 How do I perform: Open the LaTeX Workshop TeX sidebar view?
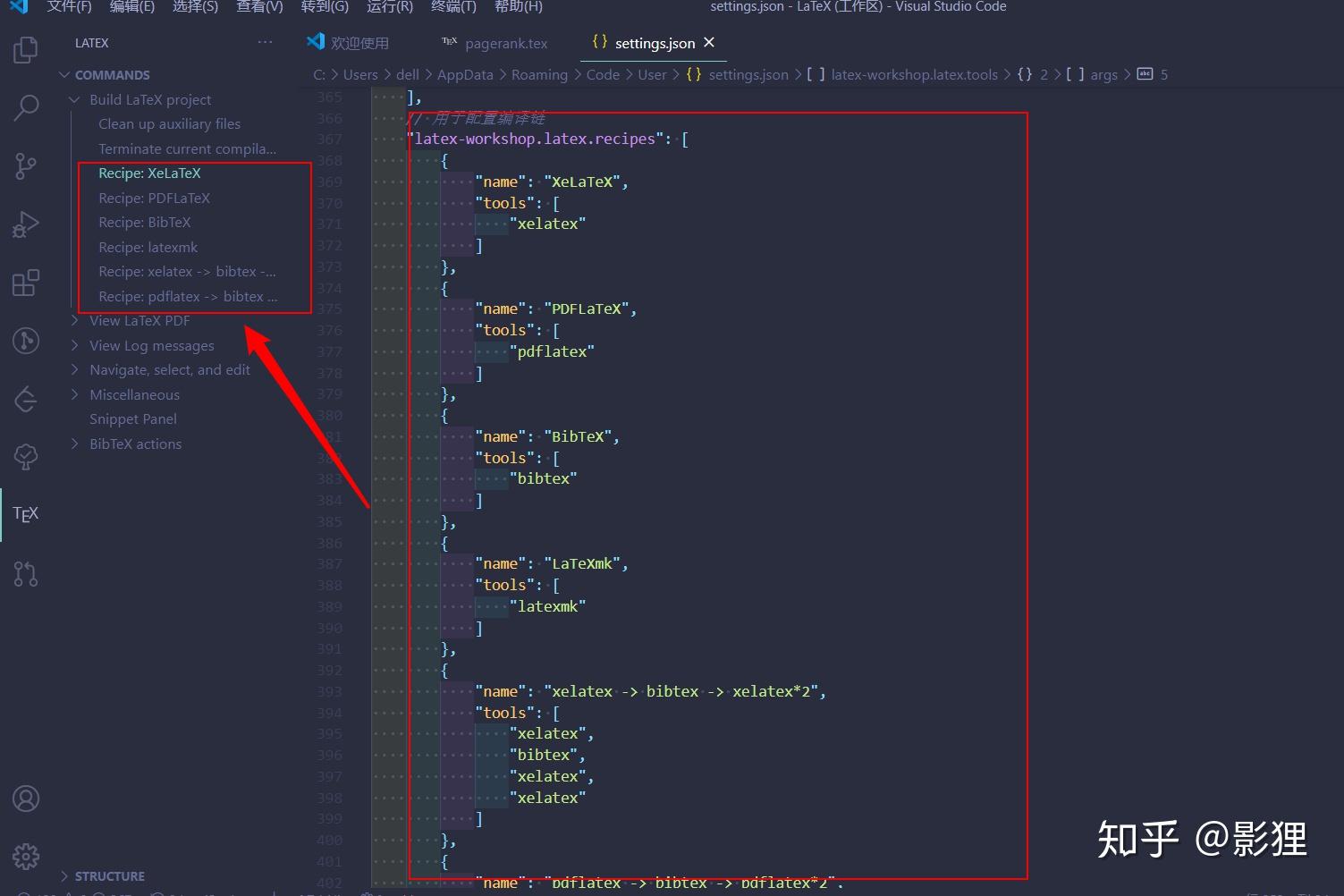(24, 513)
